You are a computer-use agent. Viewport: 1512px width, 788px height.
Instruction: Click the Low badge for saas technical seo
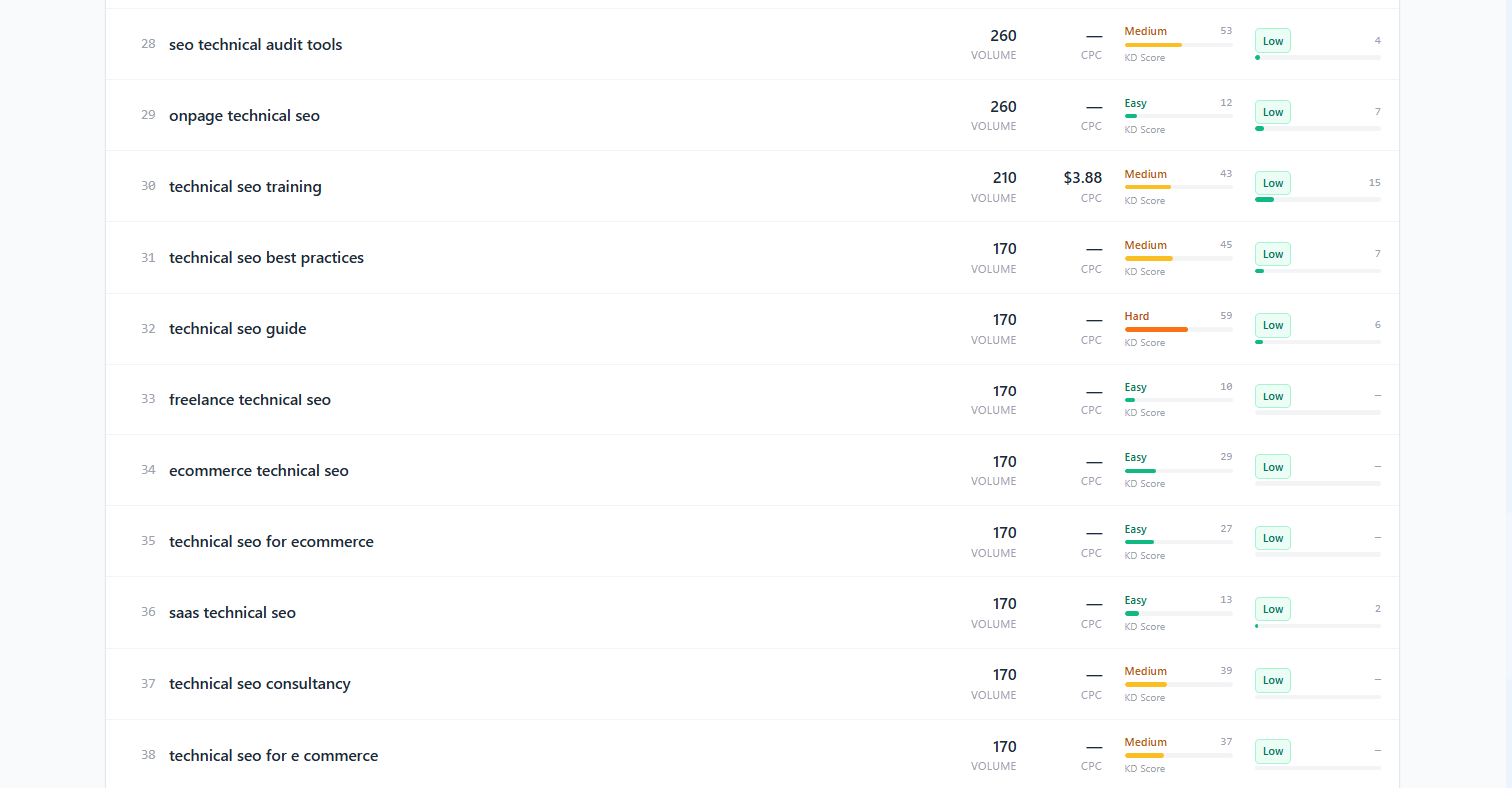tap(1272, 610)
